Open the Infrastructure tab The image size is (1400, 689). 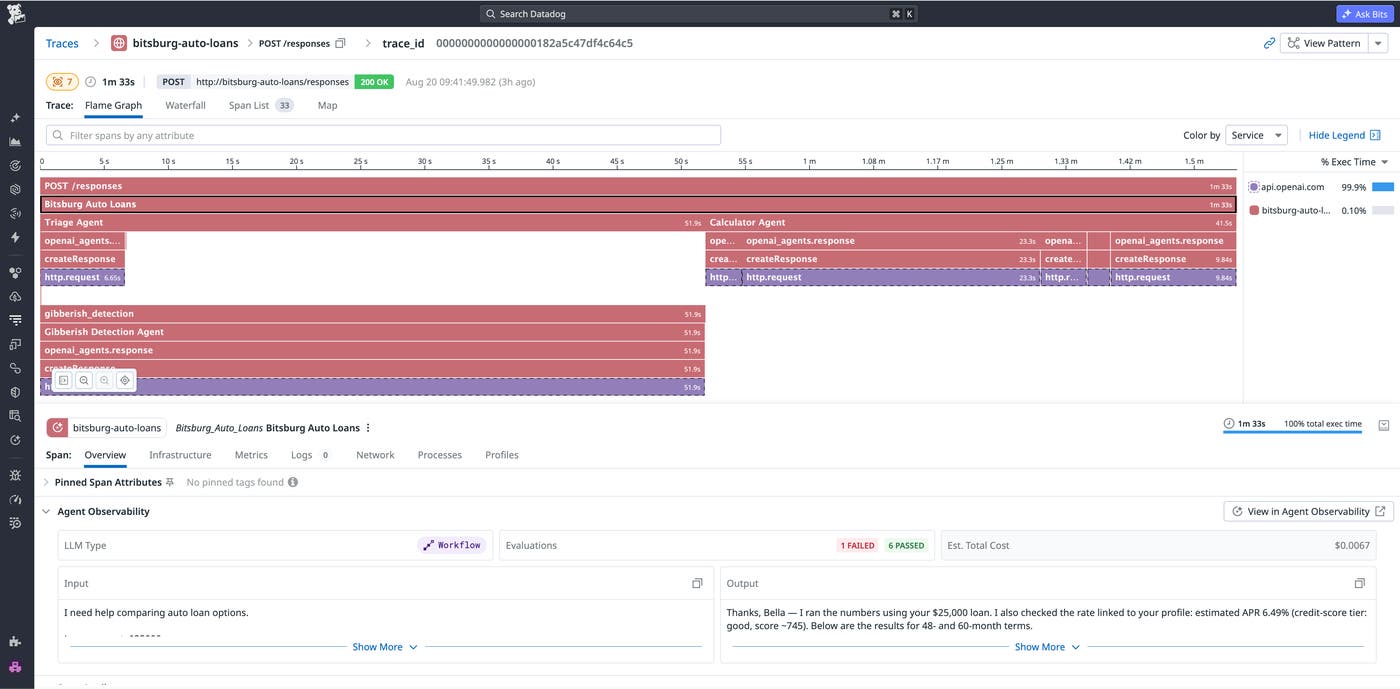click(x=180, y=455)
